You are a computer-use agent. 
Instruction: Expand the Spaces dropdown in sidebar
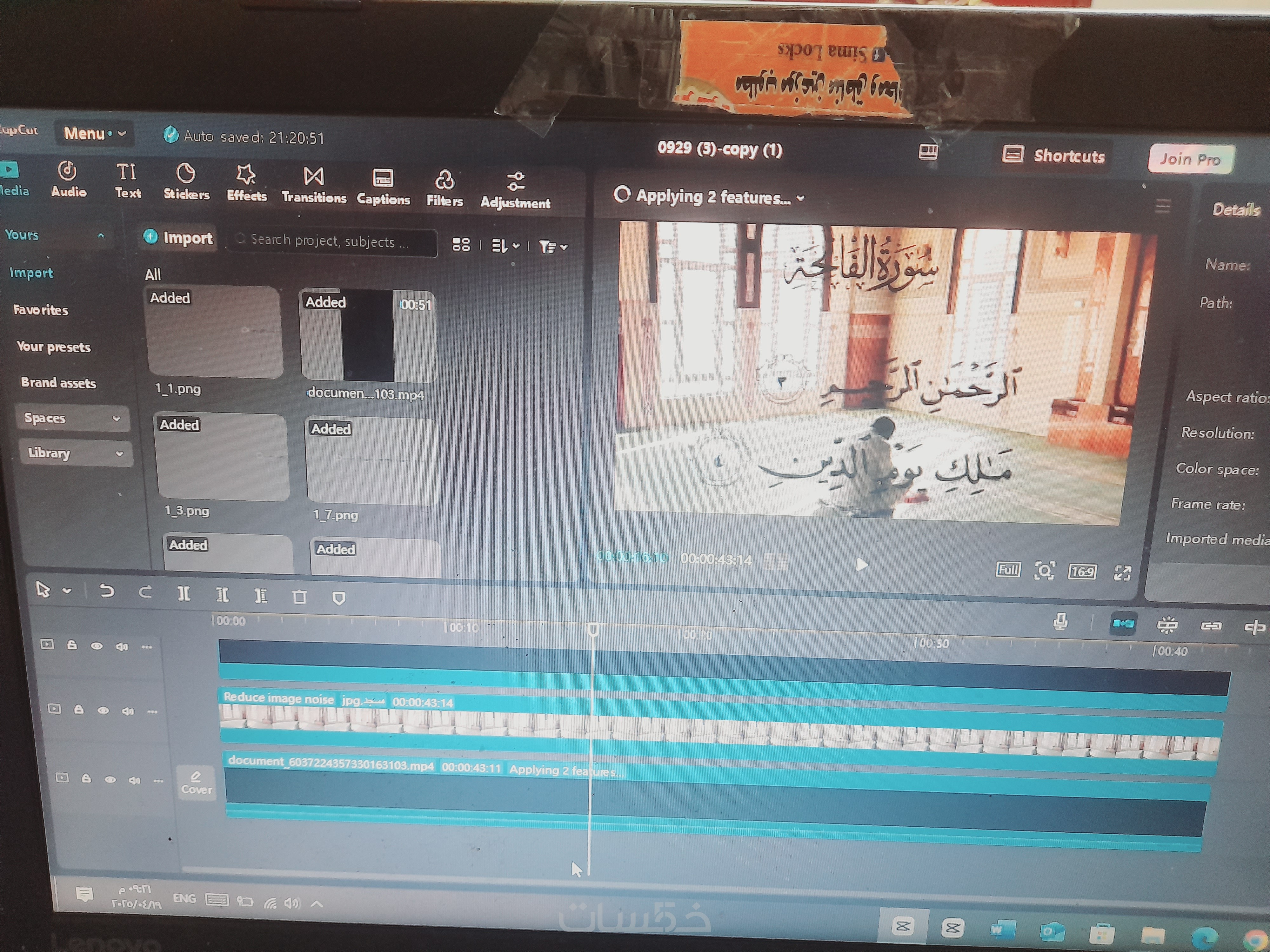(72, 418)
